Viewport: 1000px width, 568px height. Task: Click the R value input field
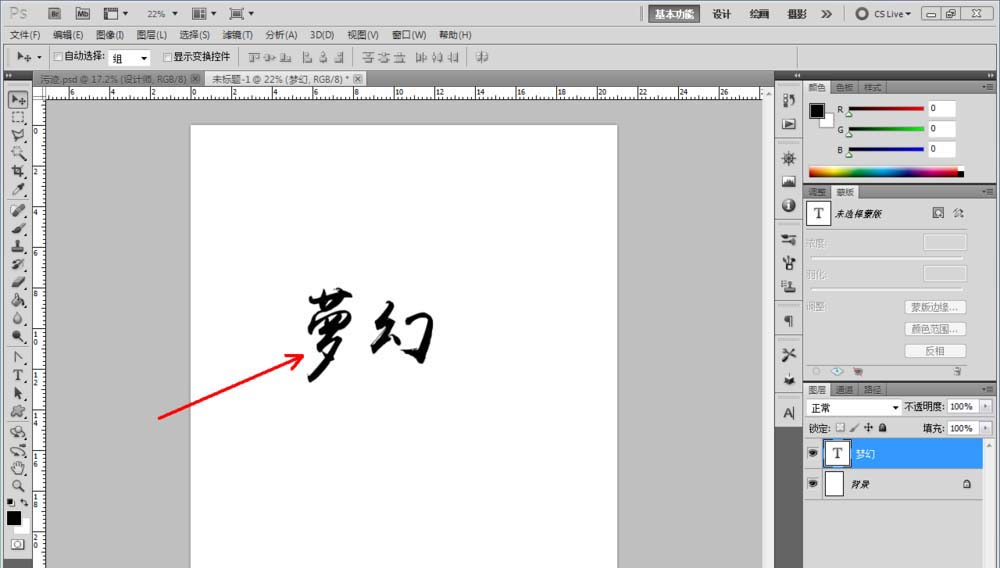point(941,108)
